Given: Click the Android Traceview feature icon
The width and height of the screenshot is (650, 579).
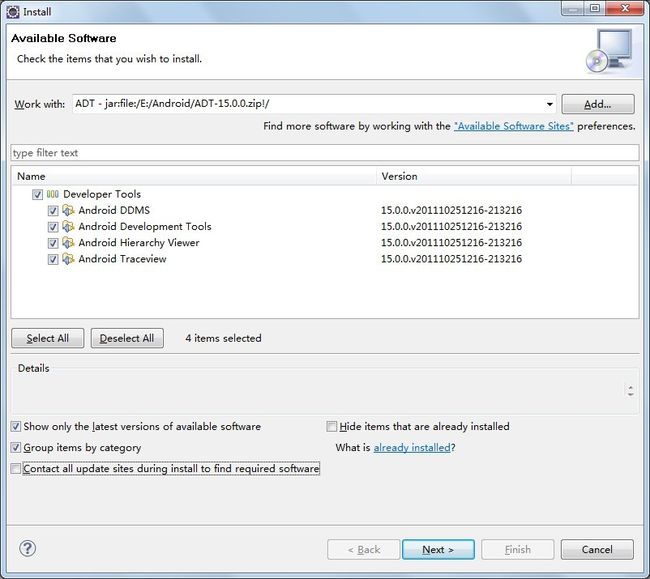Looking at the screenshot, I should (68, 259).
